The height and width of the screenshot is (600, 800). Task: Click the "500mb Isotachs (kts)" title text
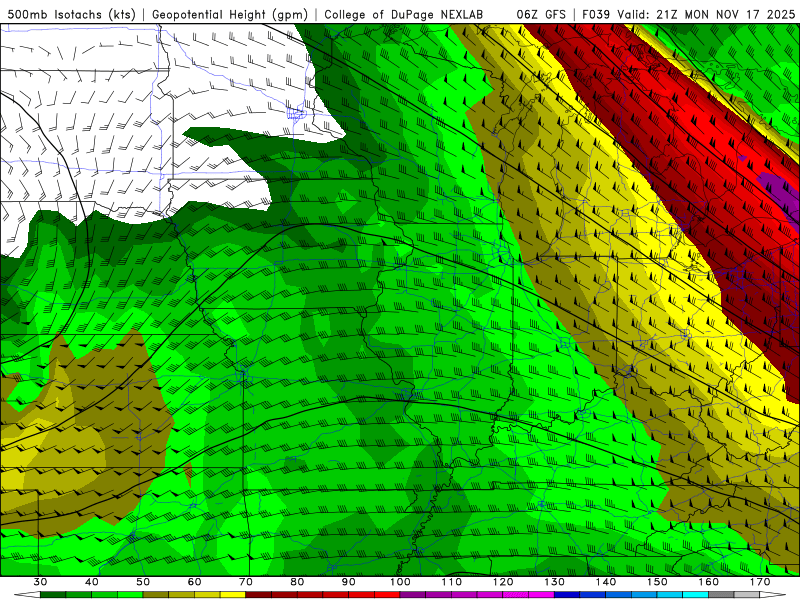(x=71, y=14)
